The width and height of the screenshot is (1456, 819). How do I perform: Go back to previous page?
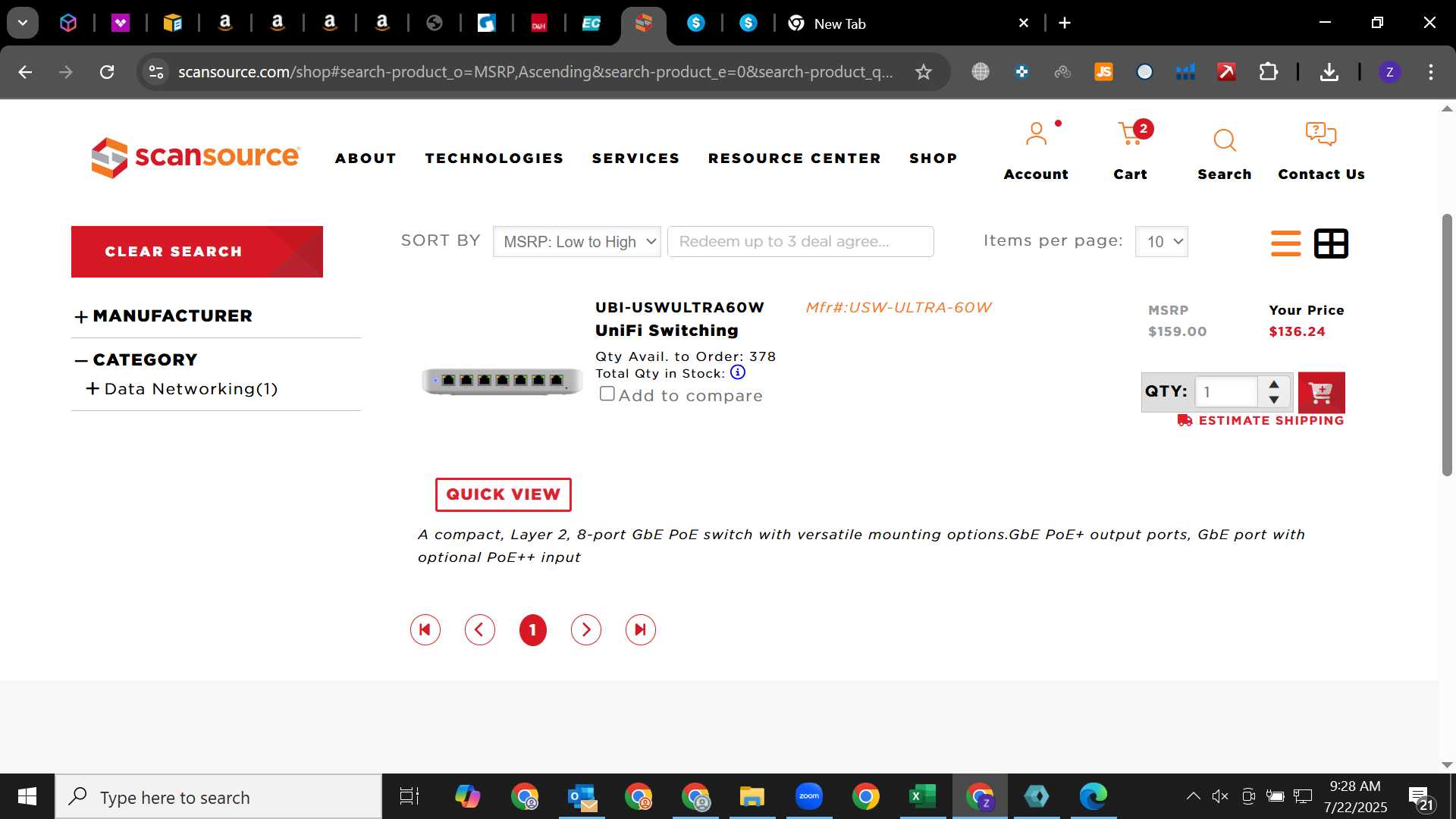click(25, 72)
